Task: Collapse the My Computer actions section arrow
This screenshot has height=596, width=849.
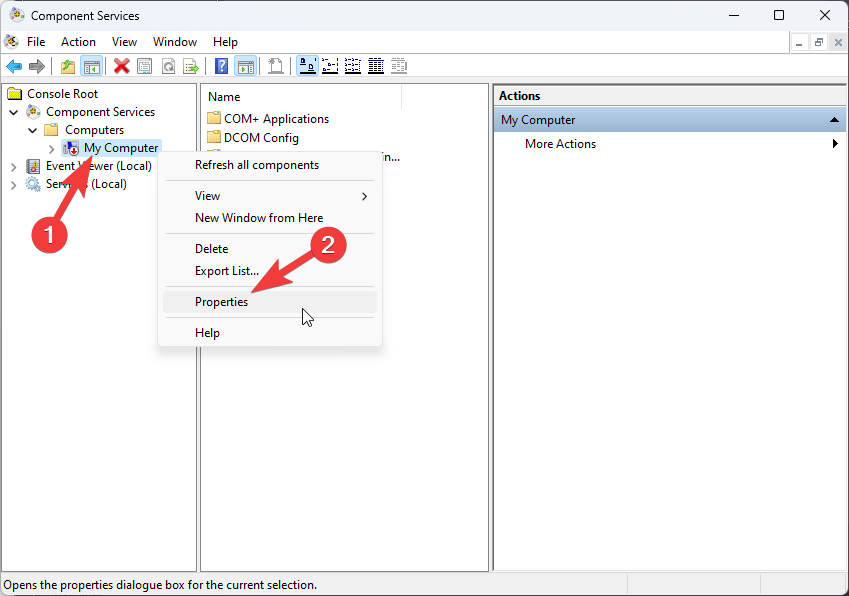Action: [834, 120]
